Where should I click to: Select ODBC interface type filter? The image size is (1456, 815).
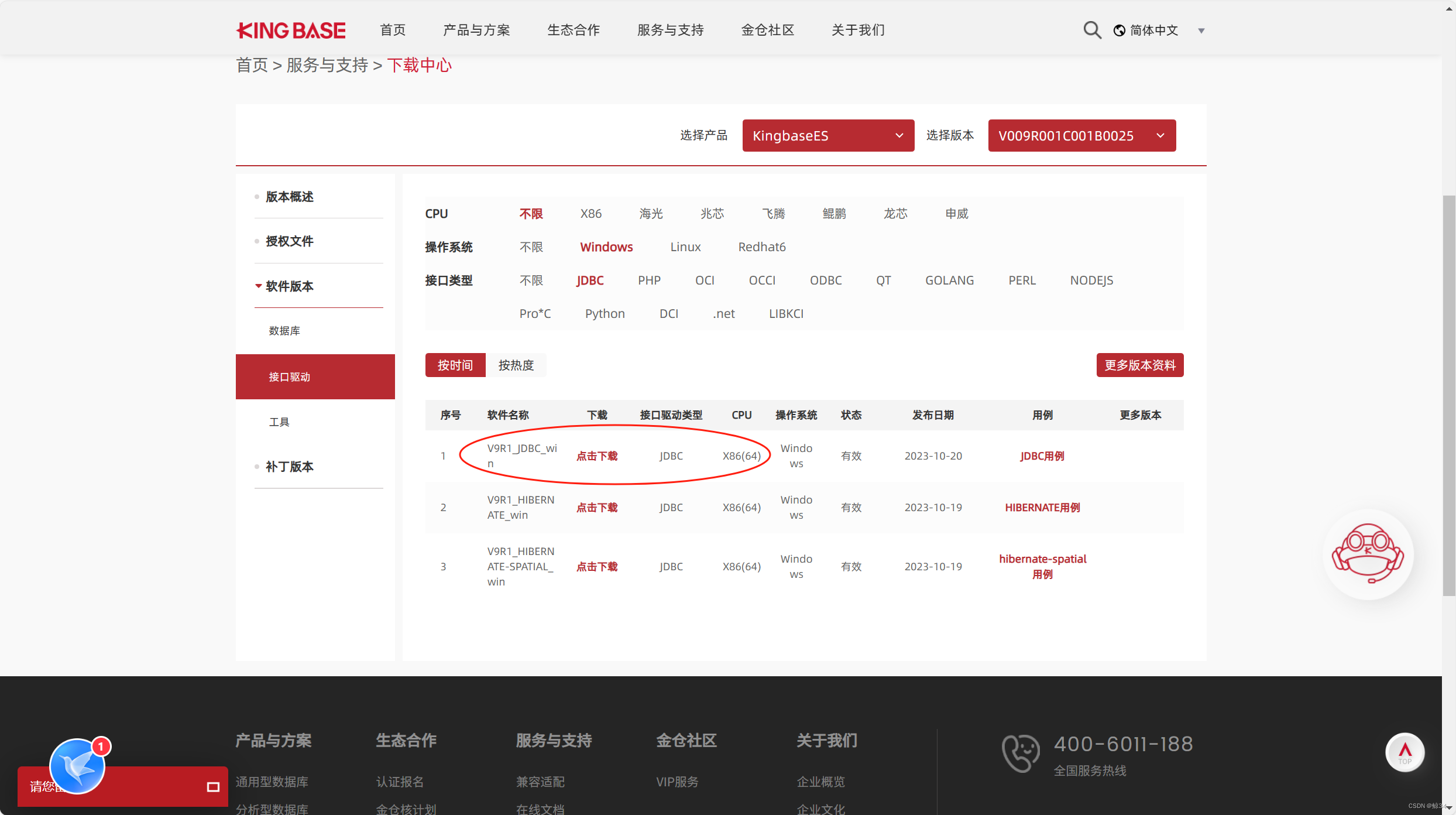click(x=825, y=280)
